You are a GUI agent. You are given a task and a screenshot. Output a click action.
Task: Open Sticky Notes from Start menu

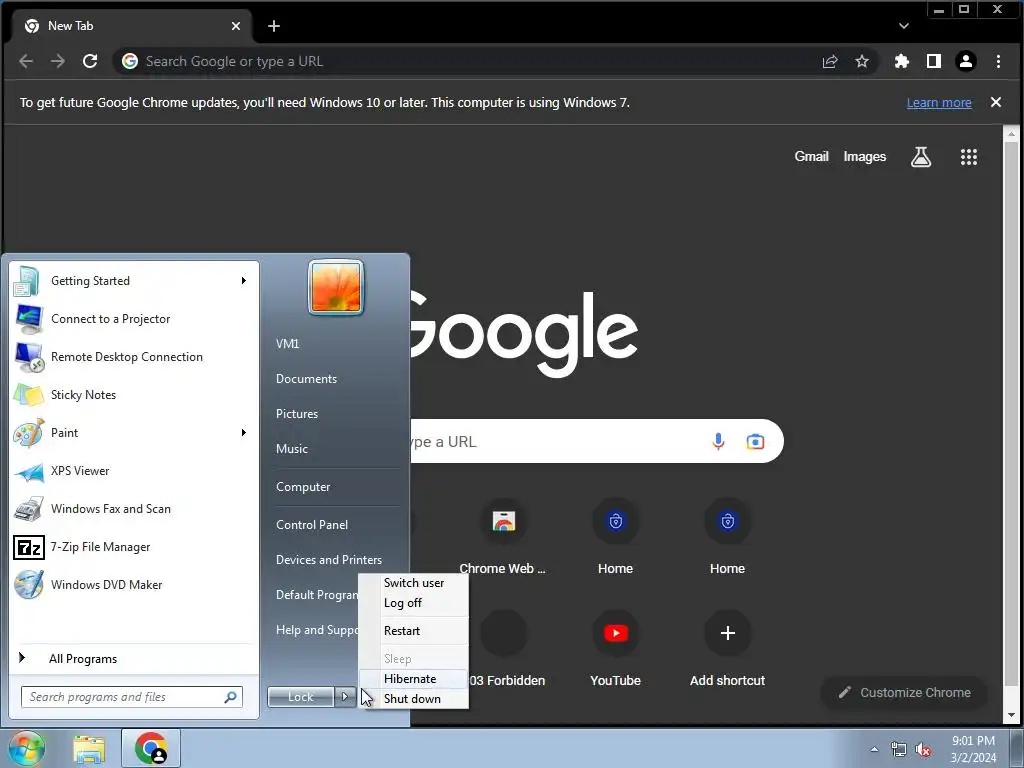pos(135,394)
